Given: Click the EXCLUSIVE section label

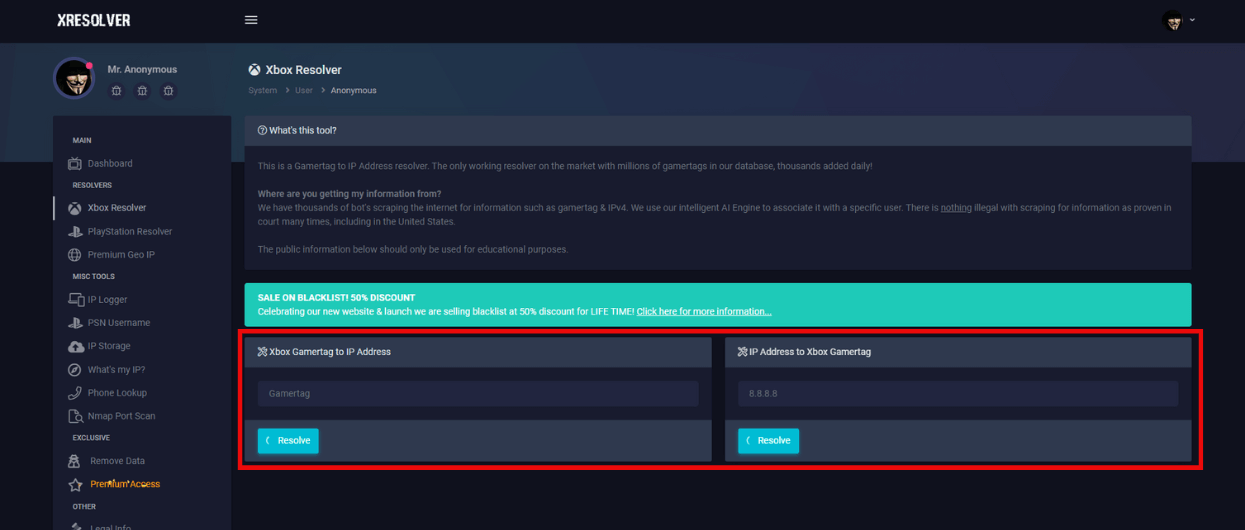Looking at the screenshot, I should coord(91,438).
